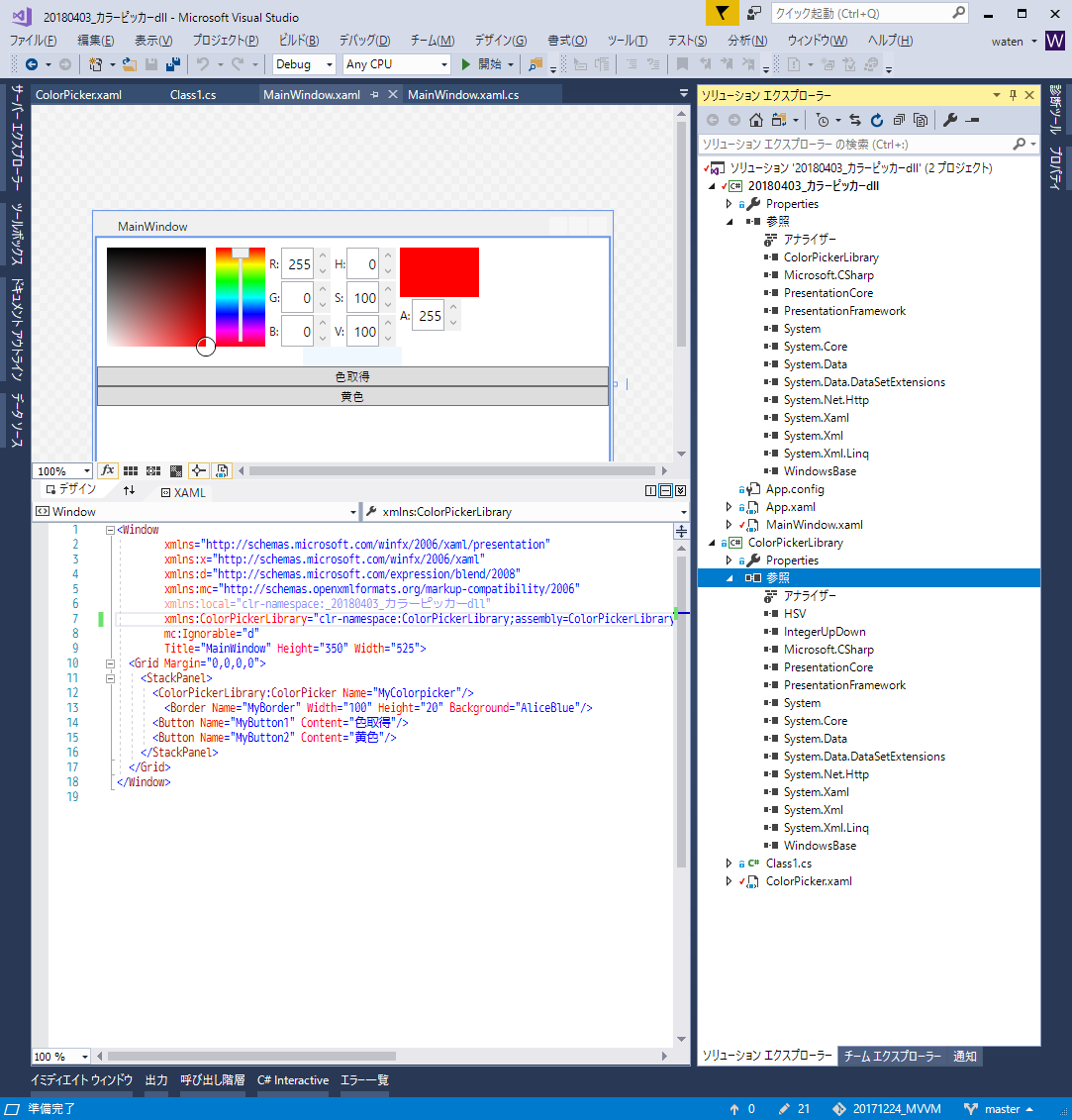Click the navigate backward toolbar icon
1072x1120 pixels.
(32, 64)
